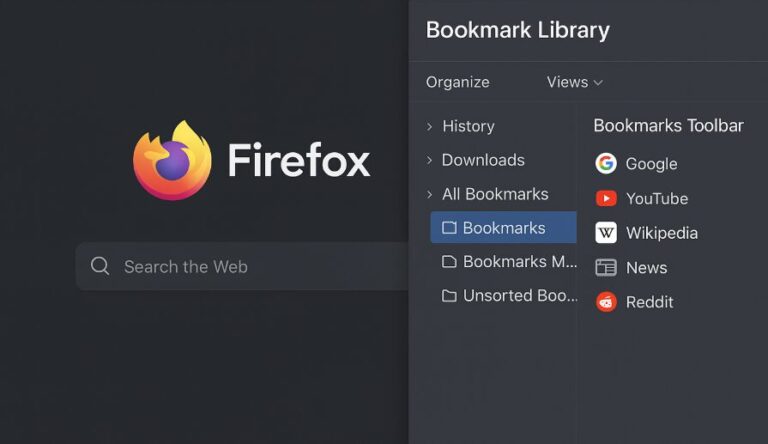Open the Google bookmark
The width and height of the screenshot is (768, 444).
pos(637,164)
